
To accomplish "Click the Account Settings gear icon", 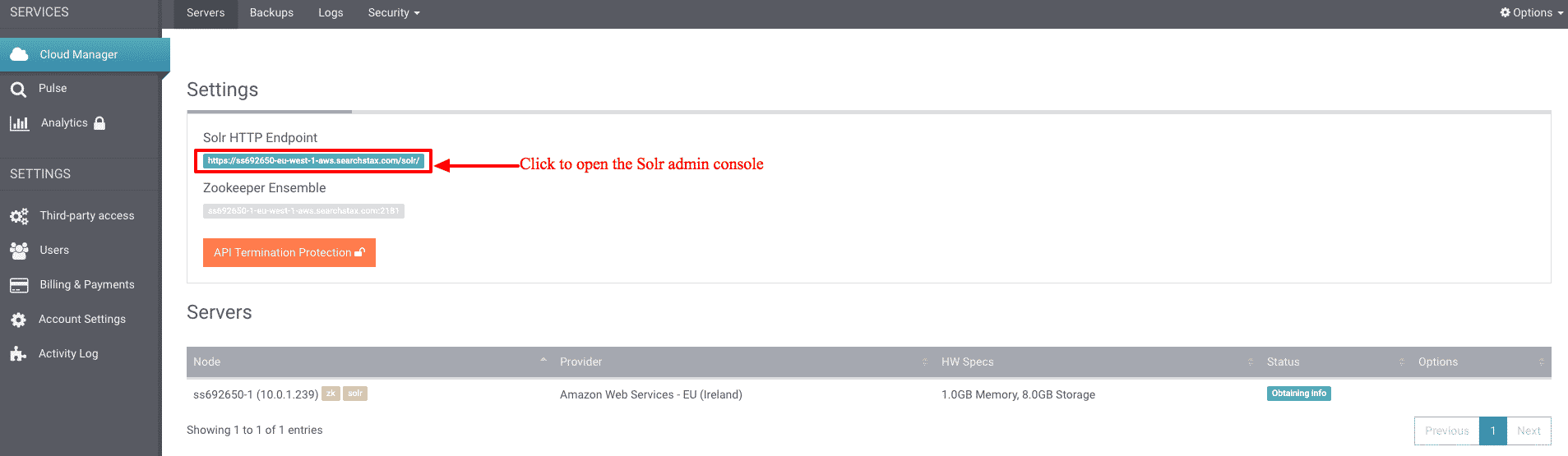I will tap(18, 320).
